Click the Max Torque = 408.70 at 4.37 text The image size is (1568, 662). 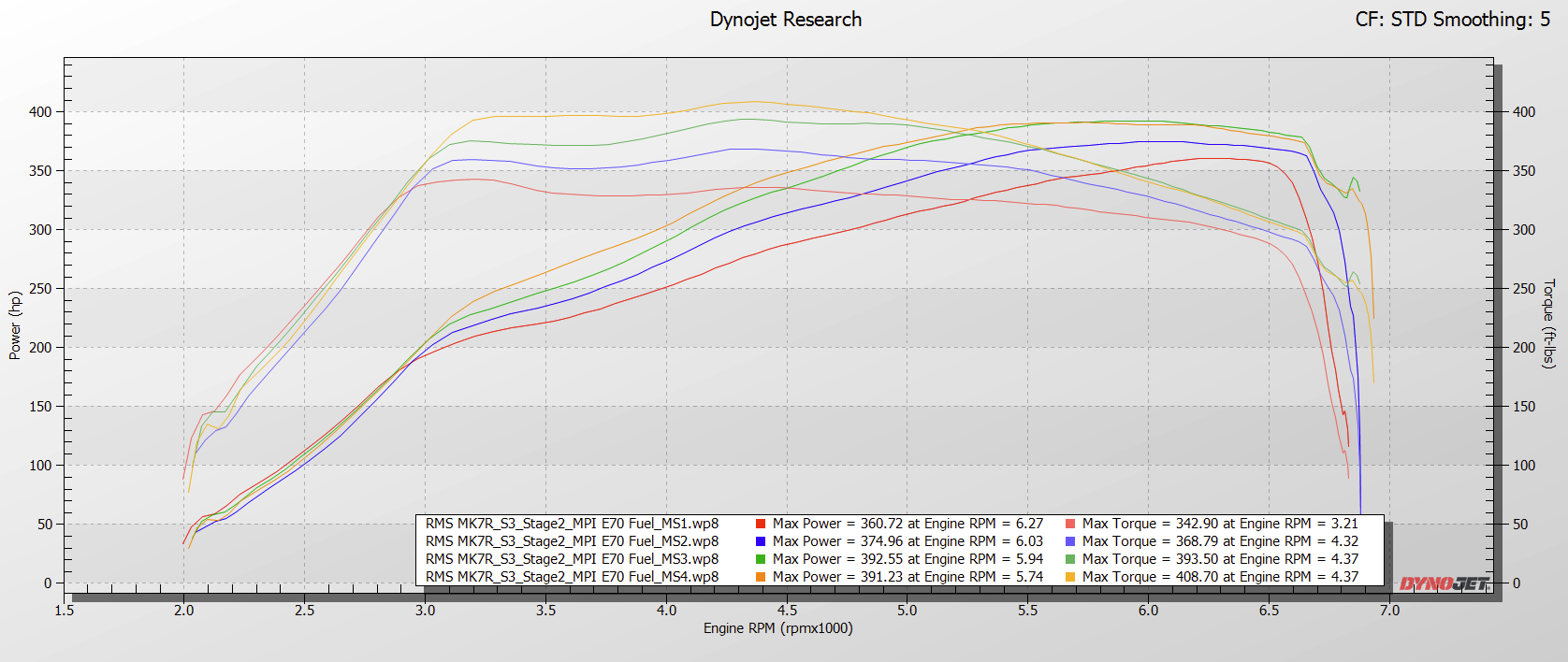(1220, 577)
